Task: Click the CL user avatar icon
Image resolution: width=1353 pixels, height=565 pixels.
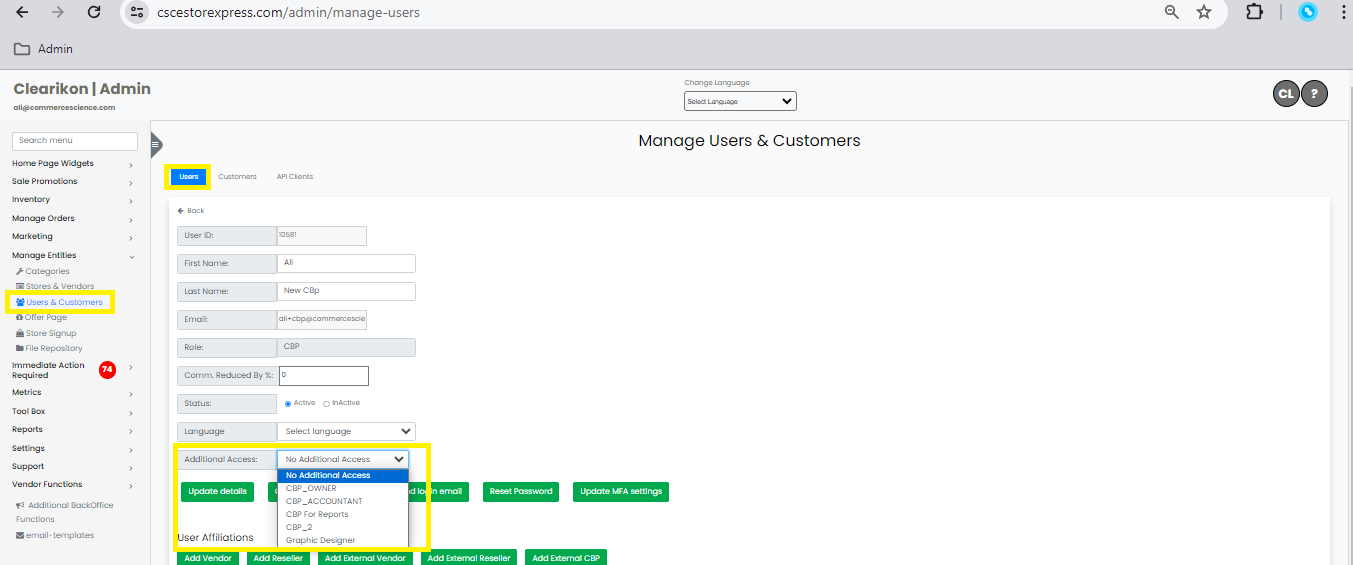Action: tap(1286, 94)
